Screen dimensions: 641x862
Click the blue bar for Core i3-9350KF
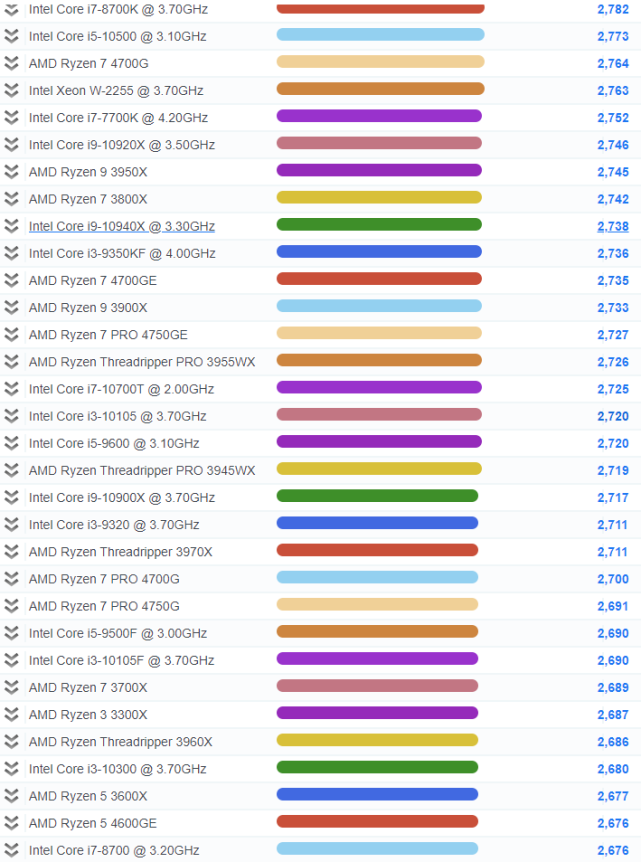tap(379, 252)
